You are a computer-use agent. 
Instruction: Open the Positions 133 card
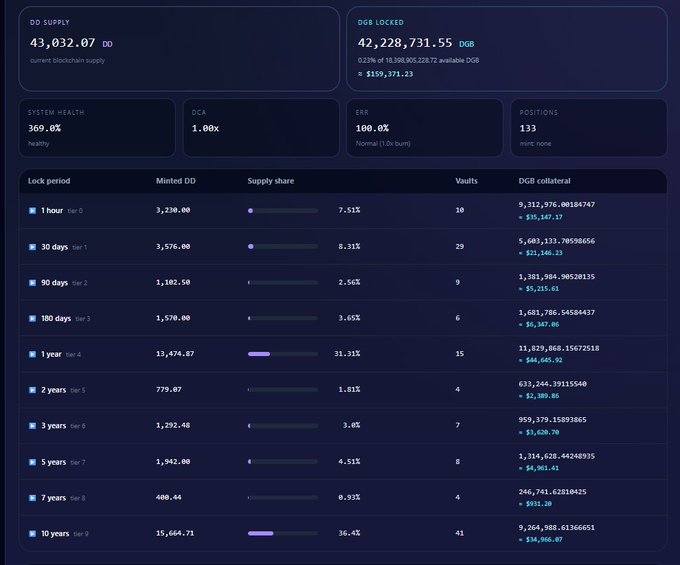point(589,127)
